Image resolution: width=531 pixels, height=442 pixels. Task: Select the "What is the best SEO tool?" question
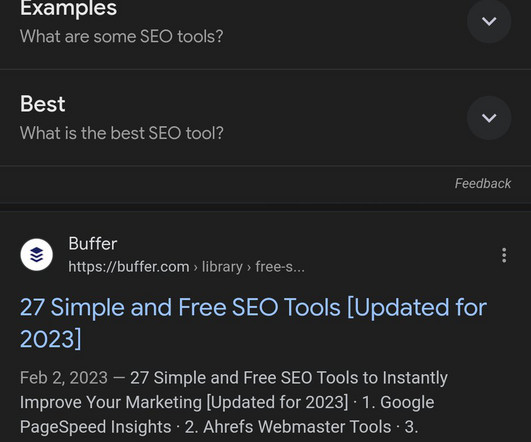click(122, 133)
